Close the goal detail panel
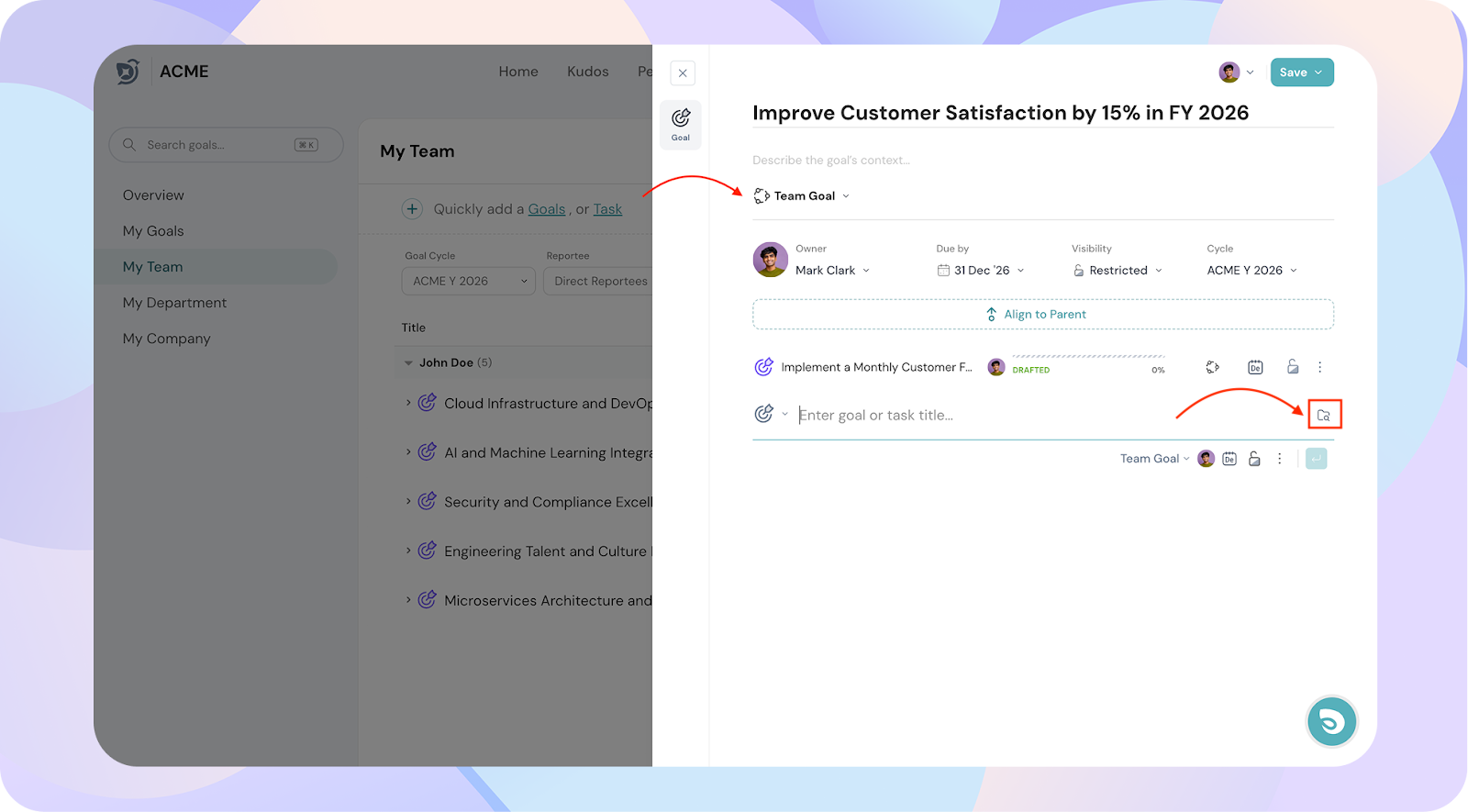Viewport: 1468px width, 812px height. [x=683, y=73]
